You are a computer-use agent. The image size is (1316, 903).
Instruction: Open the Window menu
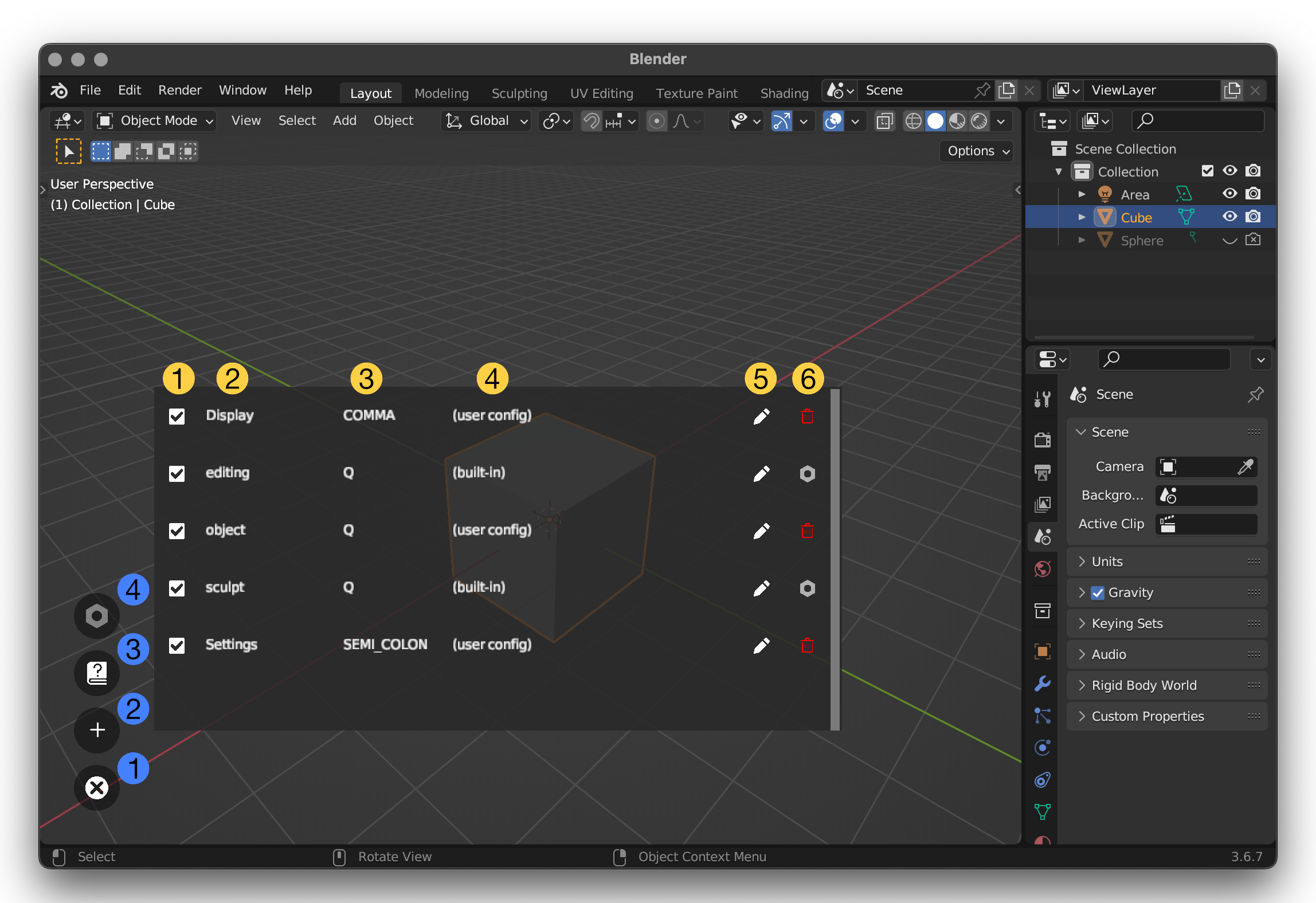(242, 91)
